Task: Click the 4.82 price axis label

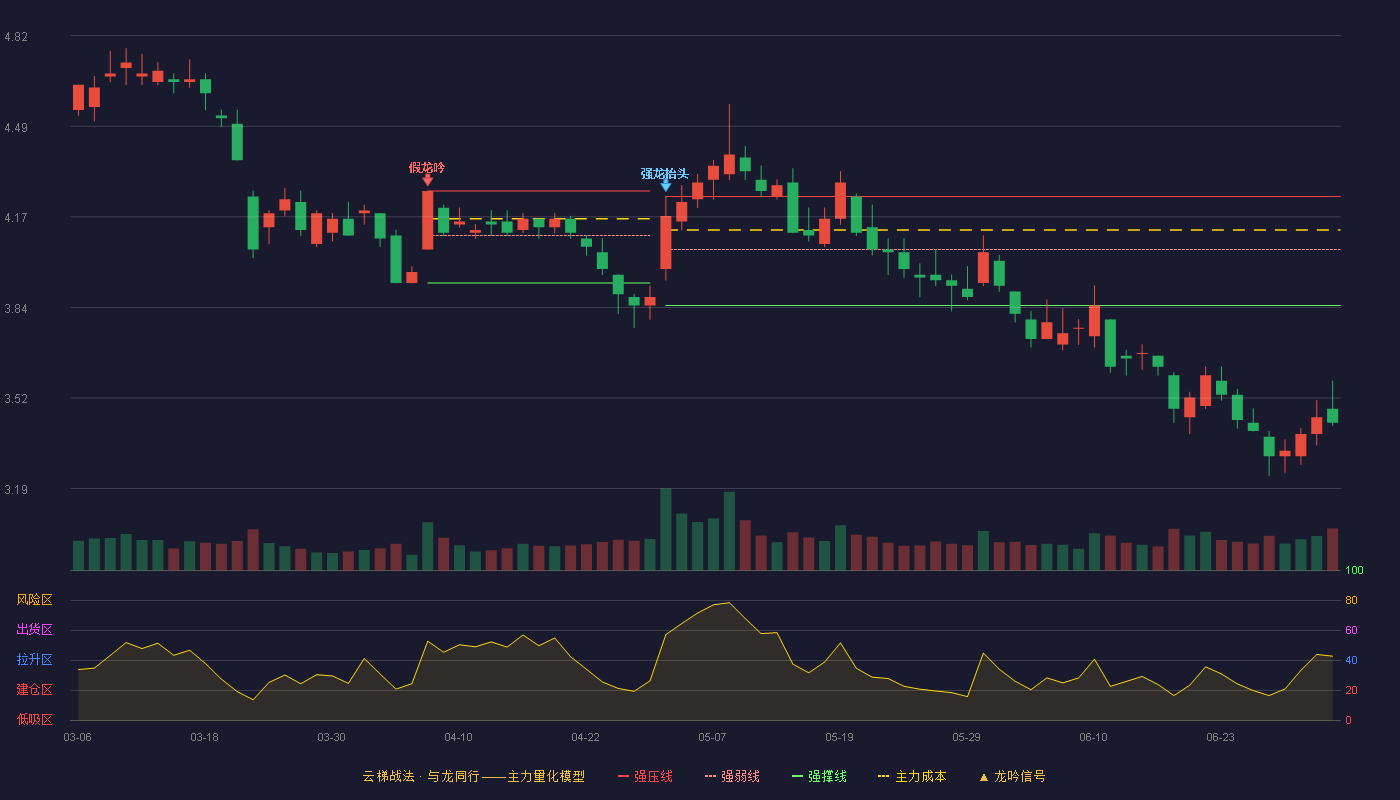Action: (x=16, y=37)
